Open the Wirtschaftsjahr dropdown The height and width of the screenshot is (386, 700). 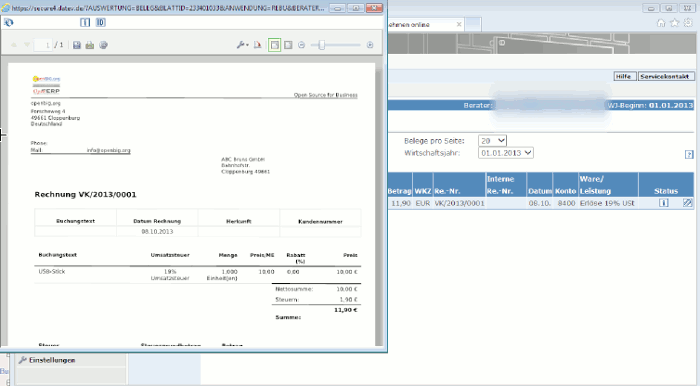point(506,153)
